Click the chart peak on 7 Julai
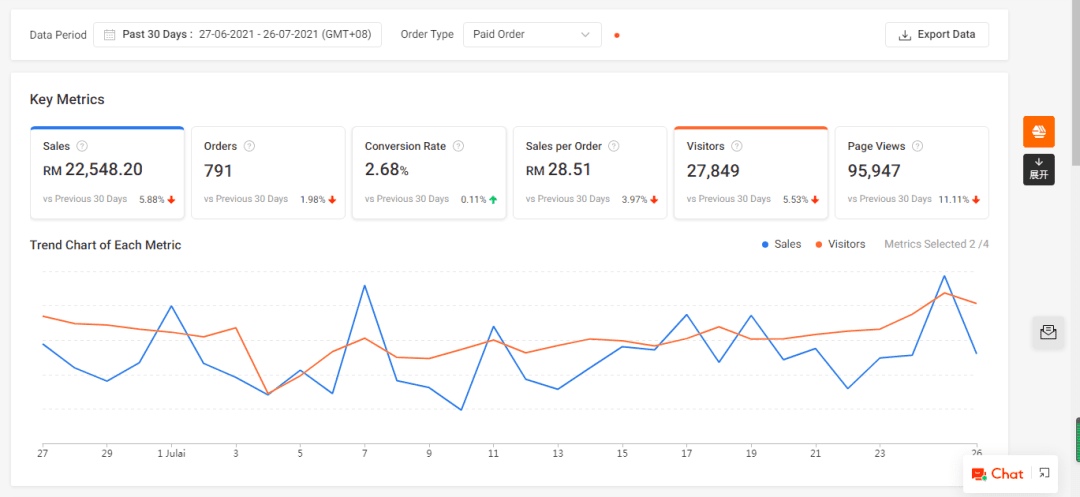 (x=364, y=286)
